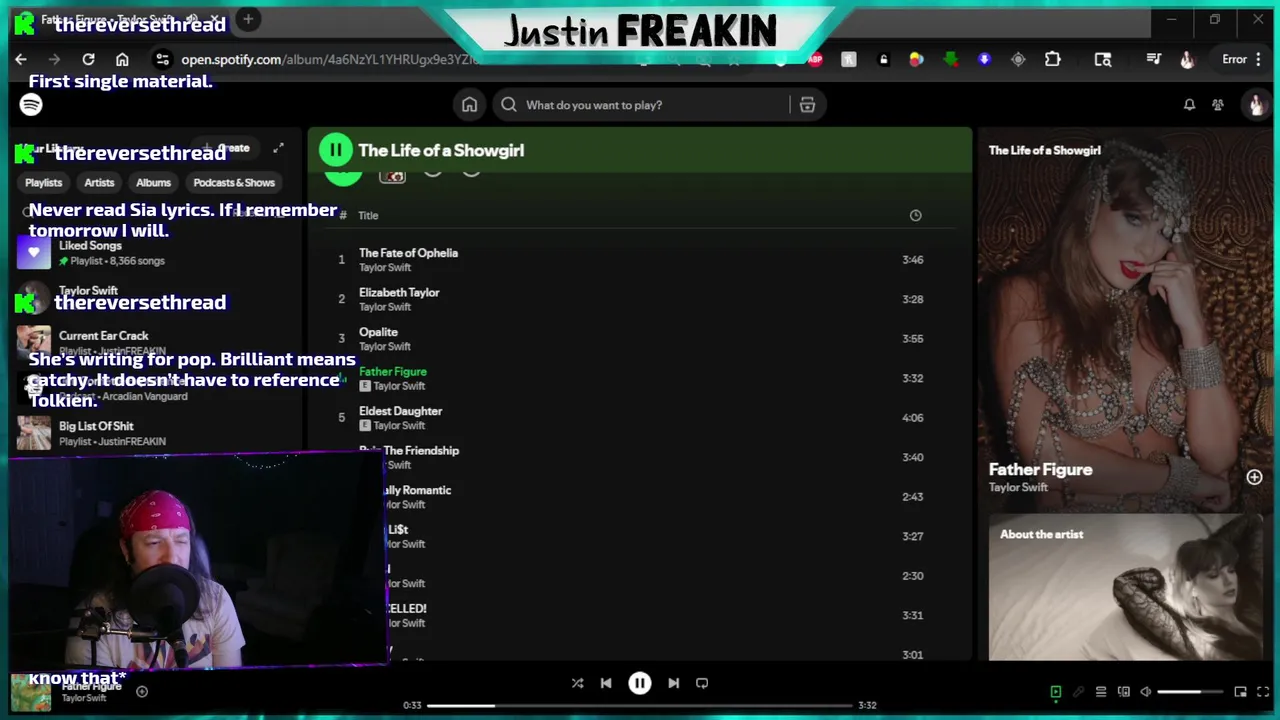Open browser Extensions puzzle icon

pos(1052,59)
